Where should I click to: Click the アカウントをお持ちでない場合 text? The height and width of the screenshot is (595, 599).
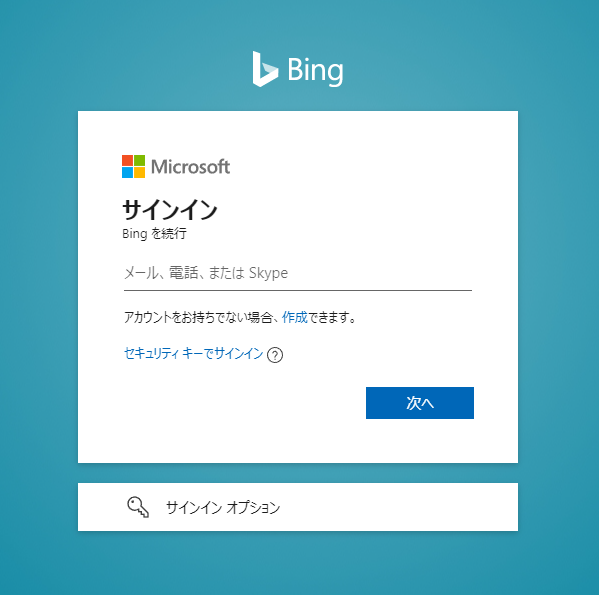coord(198,317)
